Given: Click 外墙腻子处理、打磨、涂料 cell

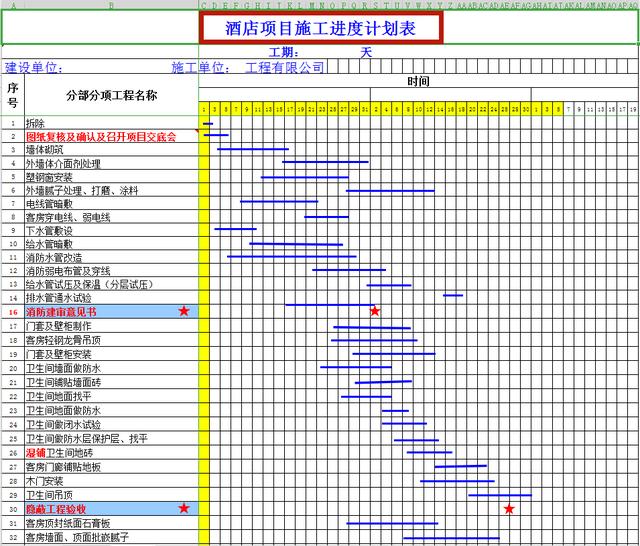Looking at the screenshot, I should click(111, 191).
